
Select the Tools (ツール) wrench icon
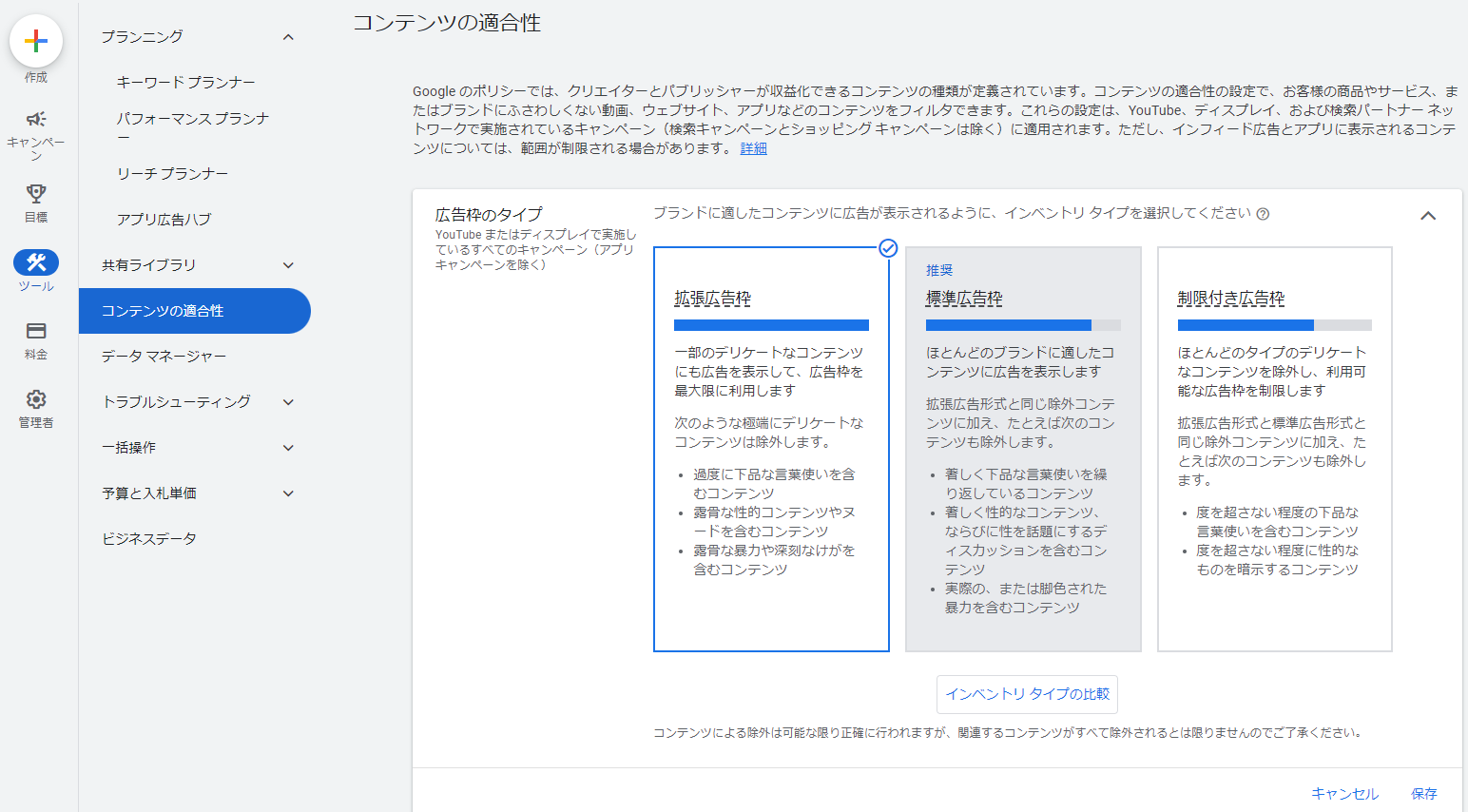pos(36,262)
